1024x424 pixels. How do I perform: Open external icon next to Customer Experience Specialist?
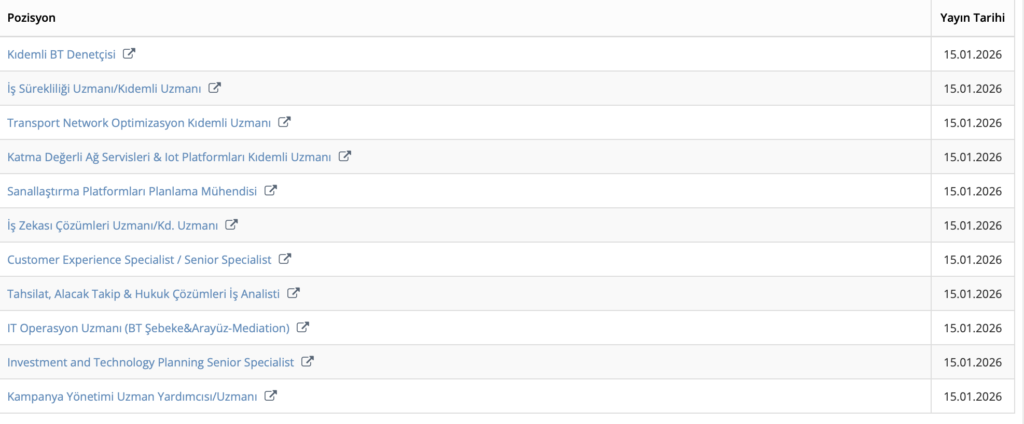point(284,259)
